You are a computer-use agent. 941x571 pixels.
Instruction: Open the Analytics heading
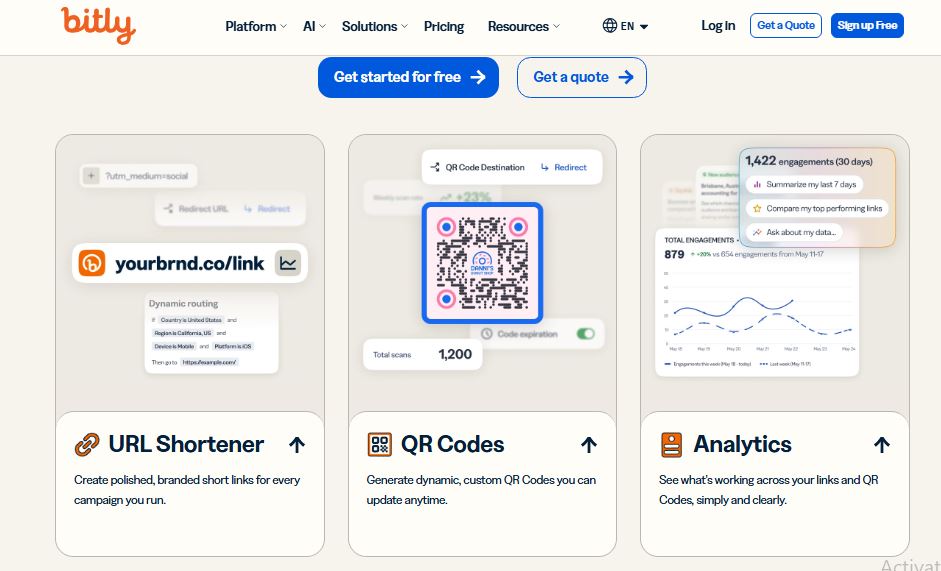[x=742, y=444]
